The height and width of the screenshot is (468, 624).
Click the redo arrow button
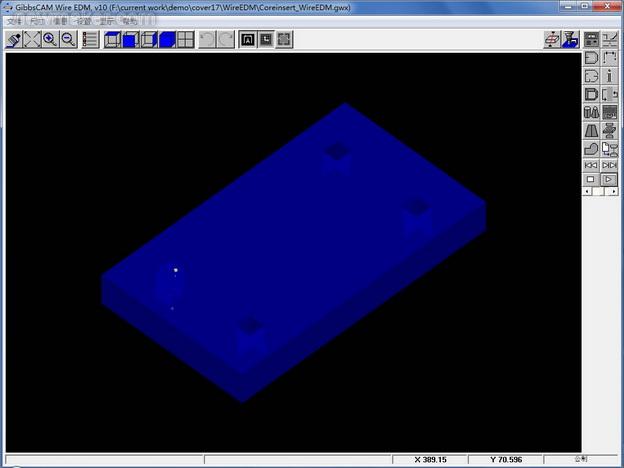pyautogui.click(x=226, y=39)
